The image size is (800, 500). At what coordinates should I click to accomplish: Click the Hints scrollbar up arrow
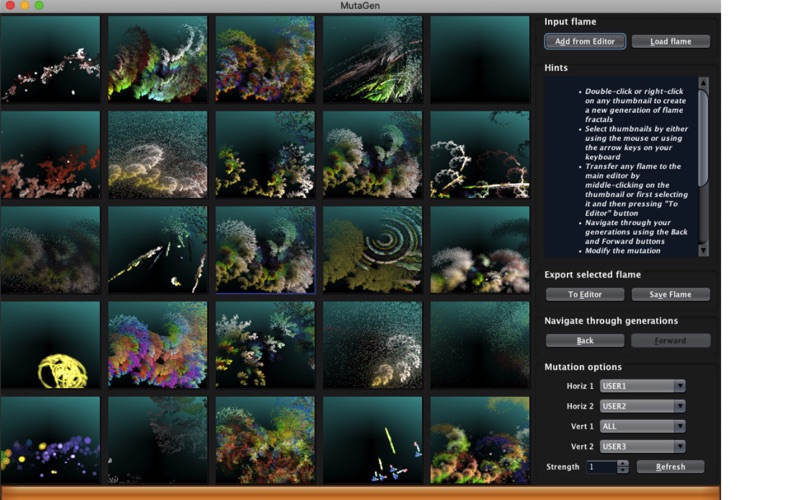pyautogui.click(x=703, y=83)
